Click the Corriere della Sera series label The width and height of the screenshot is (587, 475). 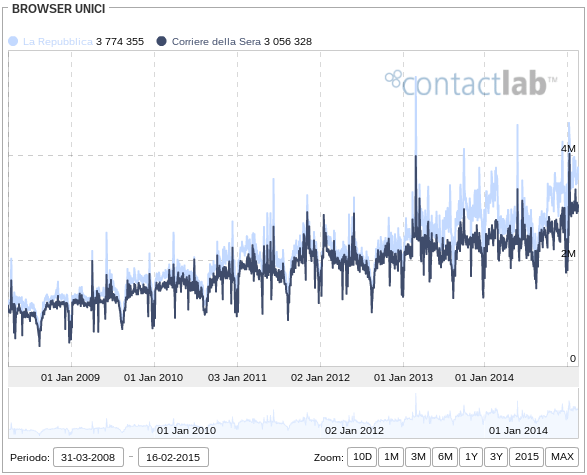point(216,42)
